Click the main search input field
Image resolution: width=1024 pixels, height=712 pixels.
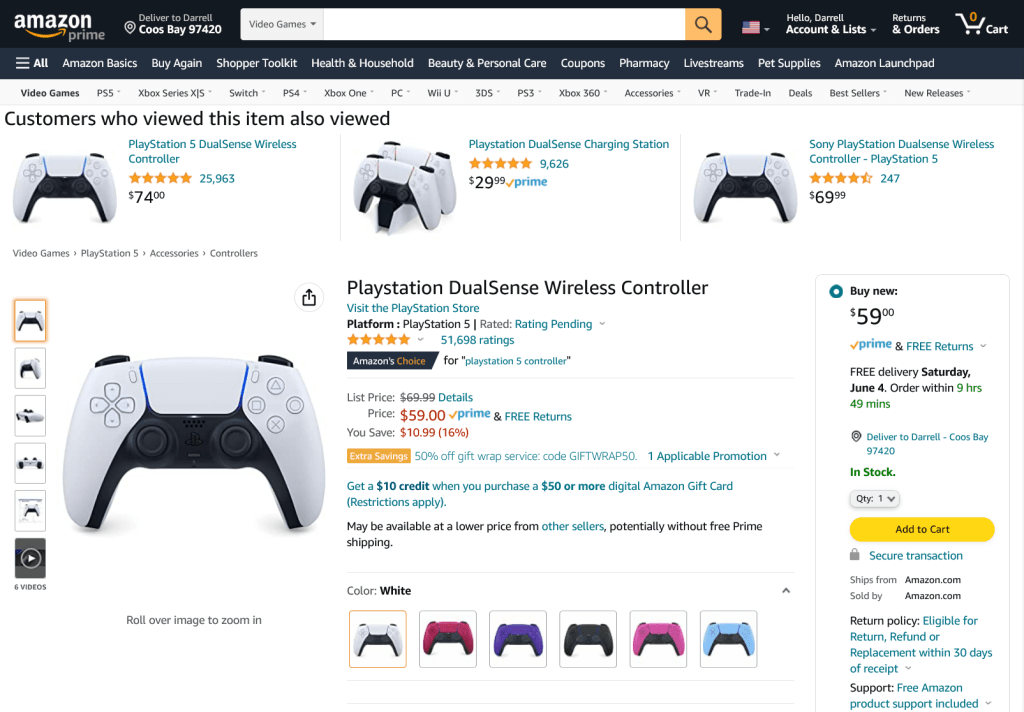[504, 24]
